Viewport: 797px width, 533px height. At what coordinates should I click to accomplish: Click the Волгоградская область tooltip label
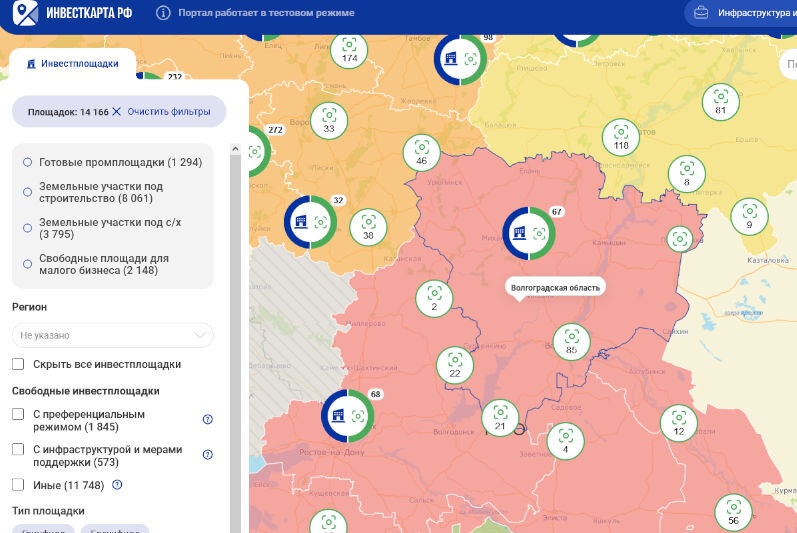tap(555, 288)
